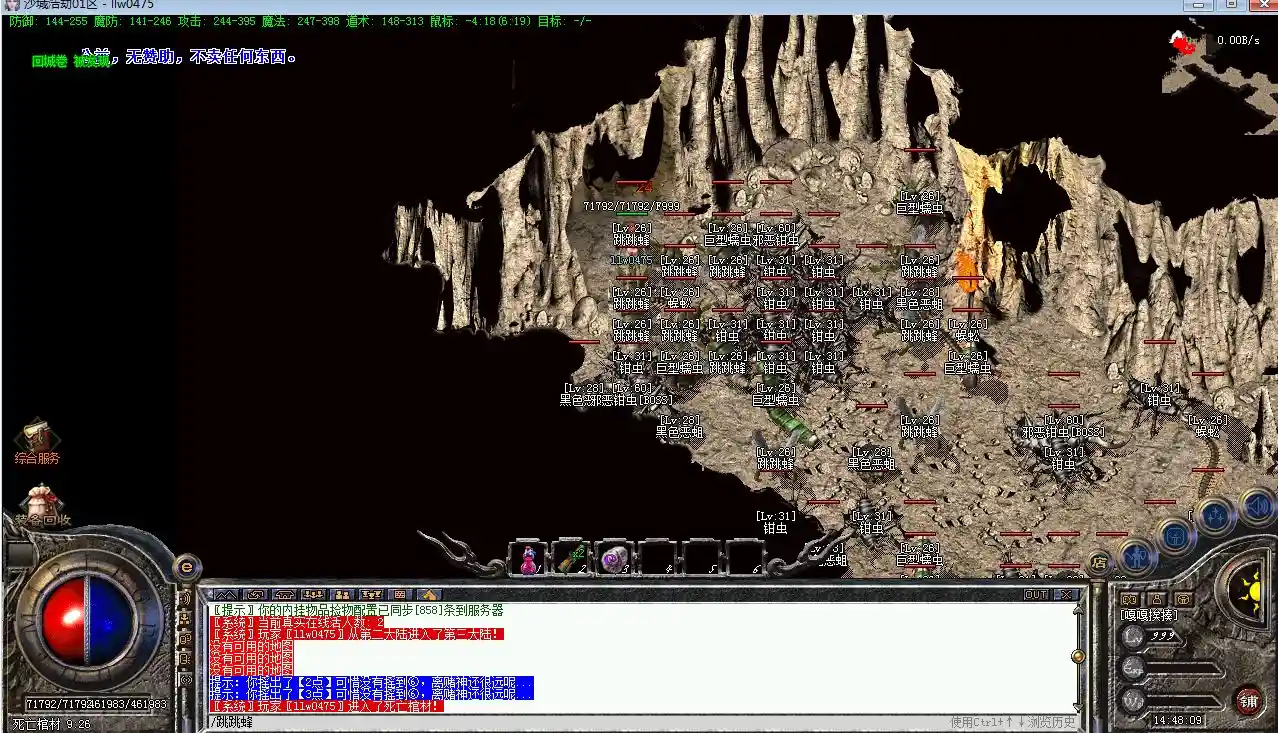The height and width of the screenshot is (733, 1278).
Task: Click the dice message with 【3点】
Action: tap(371, 694)
